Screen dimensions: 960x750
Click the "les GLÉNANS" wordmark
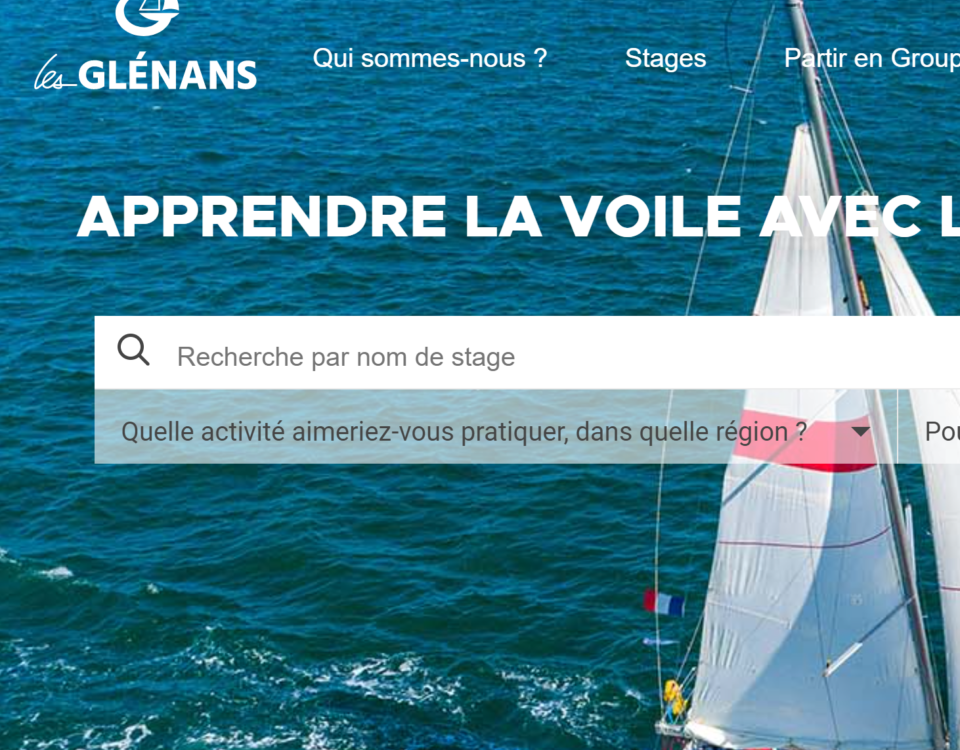[x=145, y=73]
